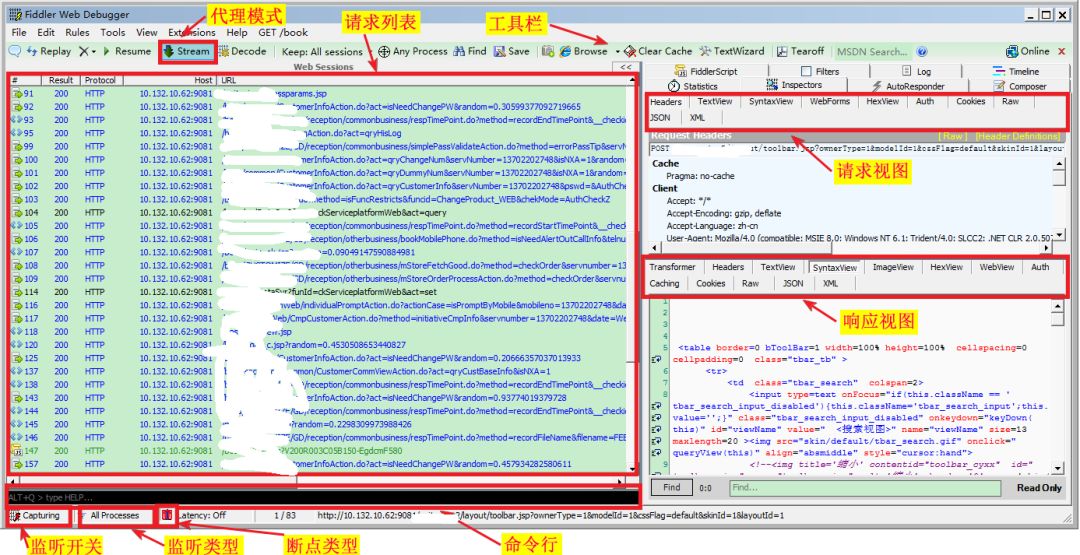The image size is (1080, 555).
Task: Open the Tools menu
Action: (x=113, y=32)
